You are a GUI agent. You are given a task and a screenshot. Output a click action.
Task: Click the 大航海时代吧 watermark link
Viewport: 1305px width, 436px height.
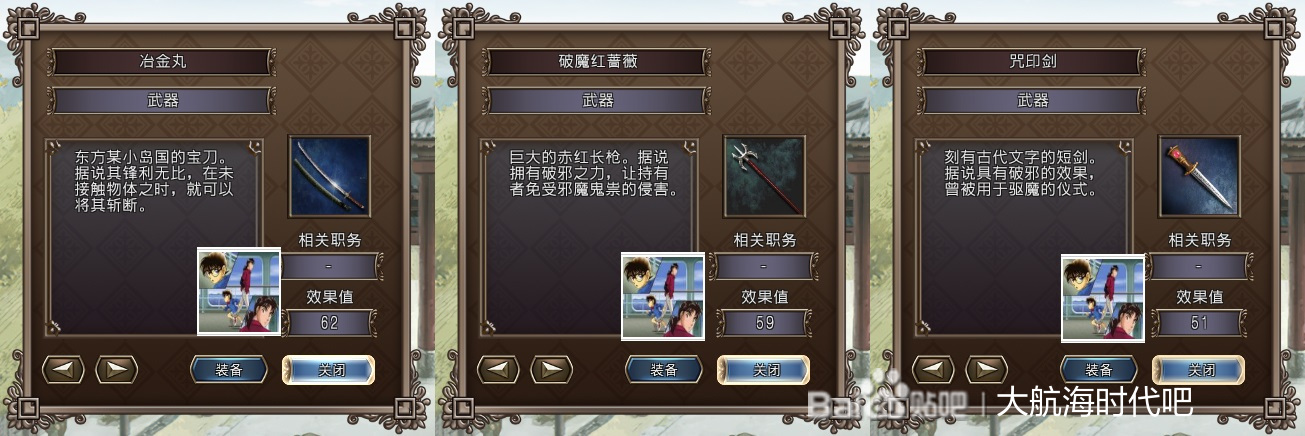[x=1095, y=403]
